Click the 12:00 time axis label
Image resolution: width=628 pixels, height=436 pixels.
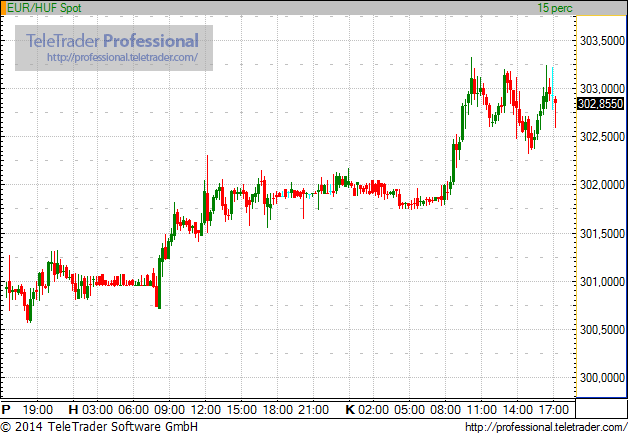click(205, 410)
